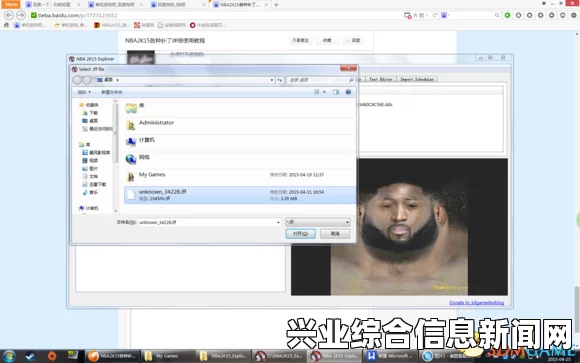Open My Games taskbar window

pyautogui.click(x=167, y=356)
